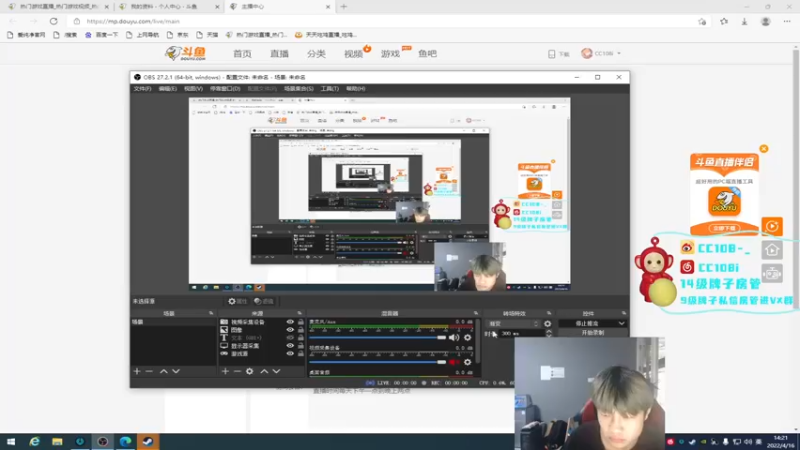The image size is (800, 450).
Task: Unmute the second mixer channel red speaker
Action: coord(454,362)
